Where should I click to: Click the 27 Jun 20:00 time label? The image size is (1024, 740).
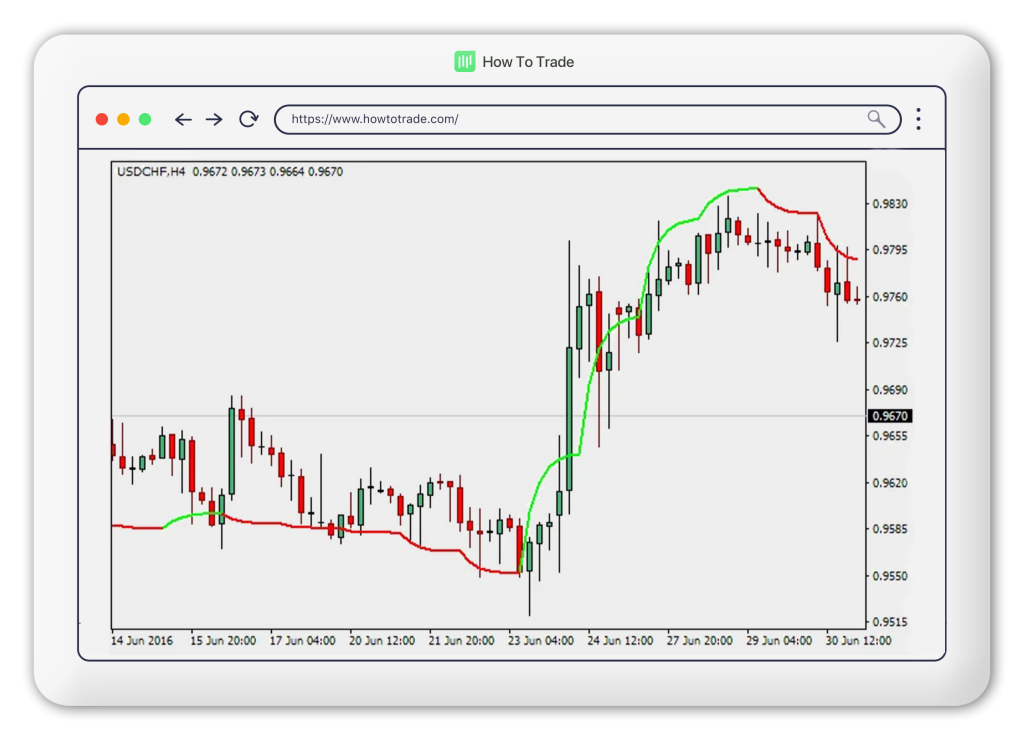(x=700, y=640)
